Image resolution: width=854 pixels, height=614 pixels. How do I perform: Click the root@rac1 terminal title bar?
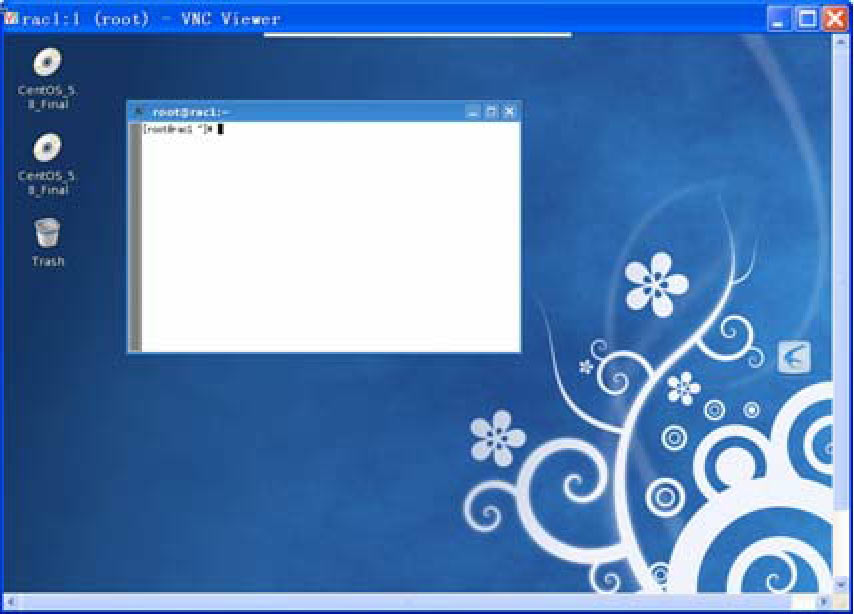point(324,112)
